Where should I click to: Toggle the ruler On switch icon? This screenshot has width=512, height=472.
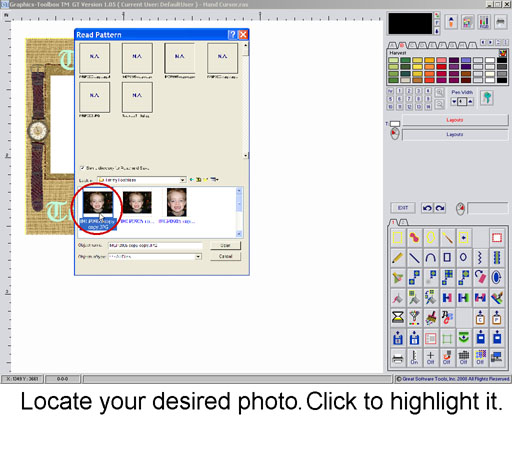(x=414, y=358)
